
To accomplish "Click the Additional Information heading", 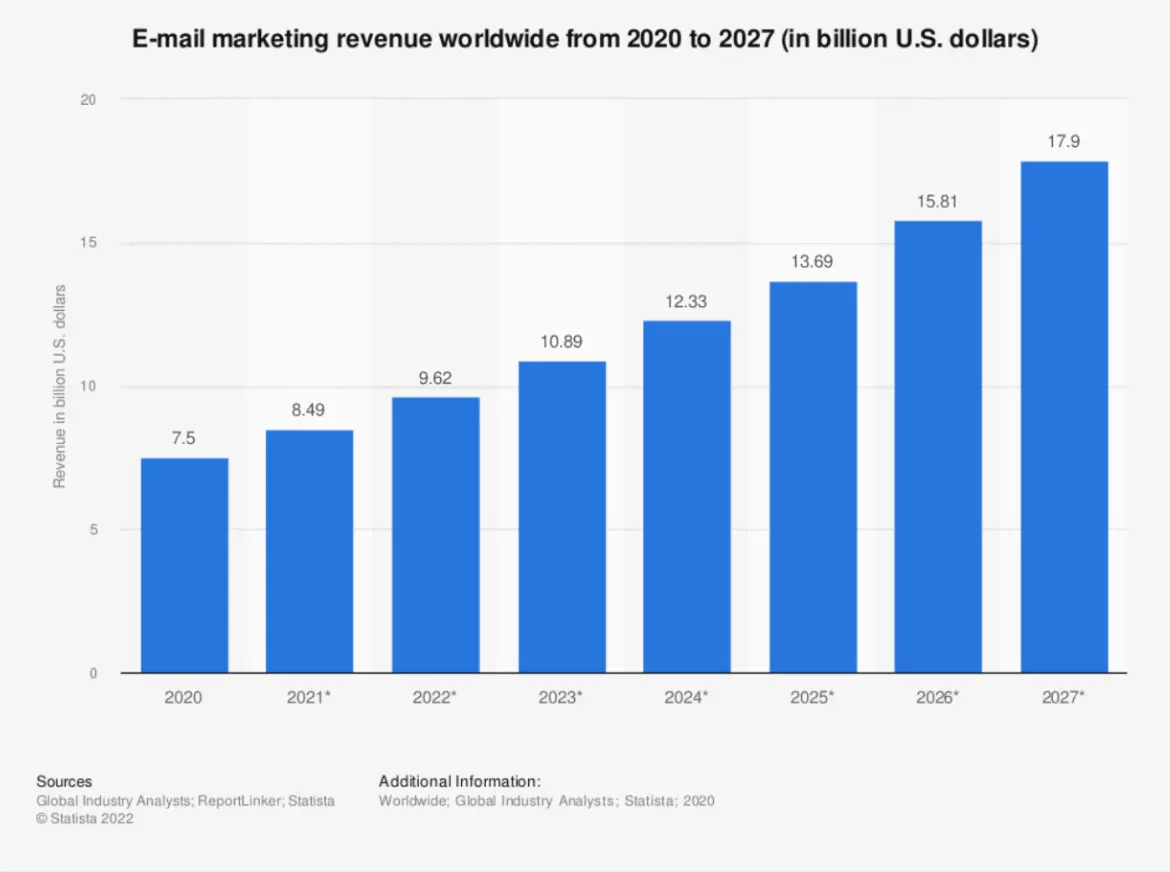I will coord(458,780).
